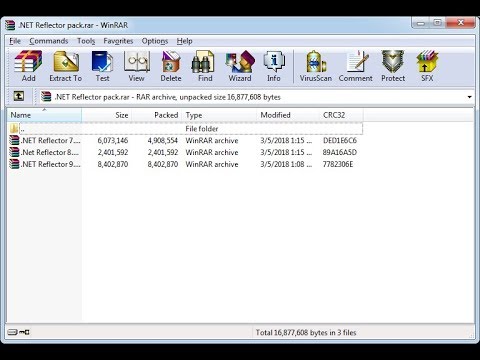Click the modified date 3/5/2018 1:08
This screenshot has height=360, width=480.
pyautogui.click(x=286, y=164)
